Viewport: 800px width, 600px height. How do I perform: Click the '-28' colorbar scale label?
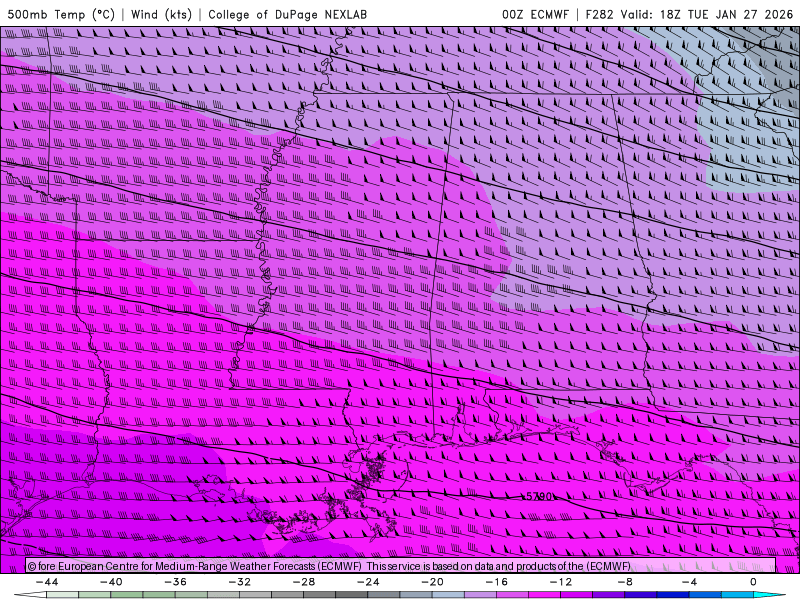point(304,582)
